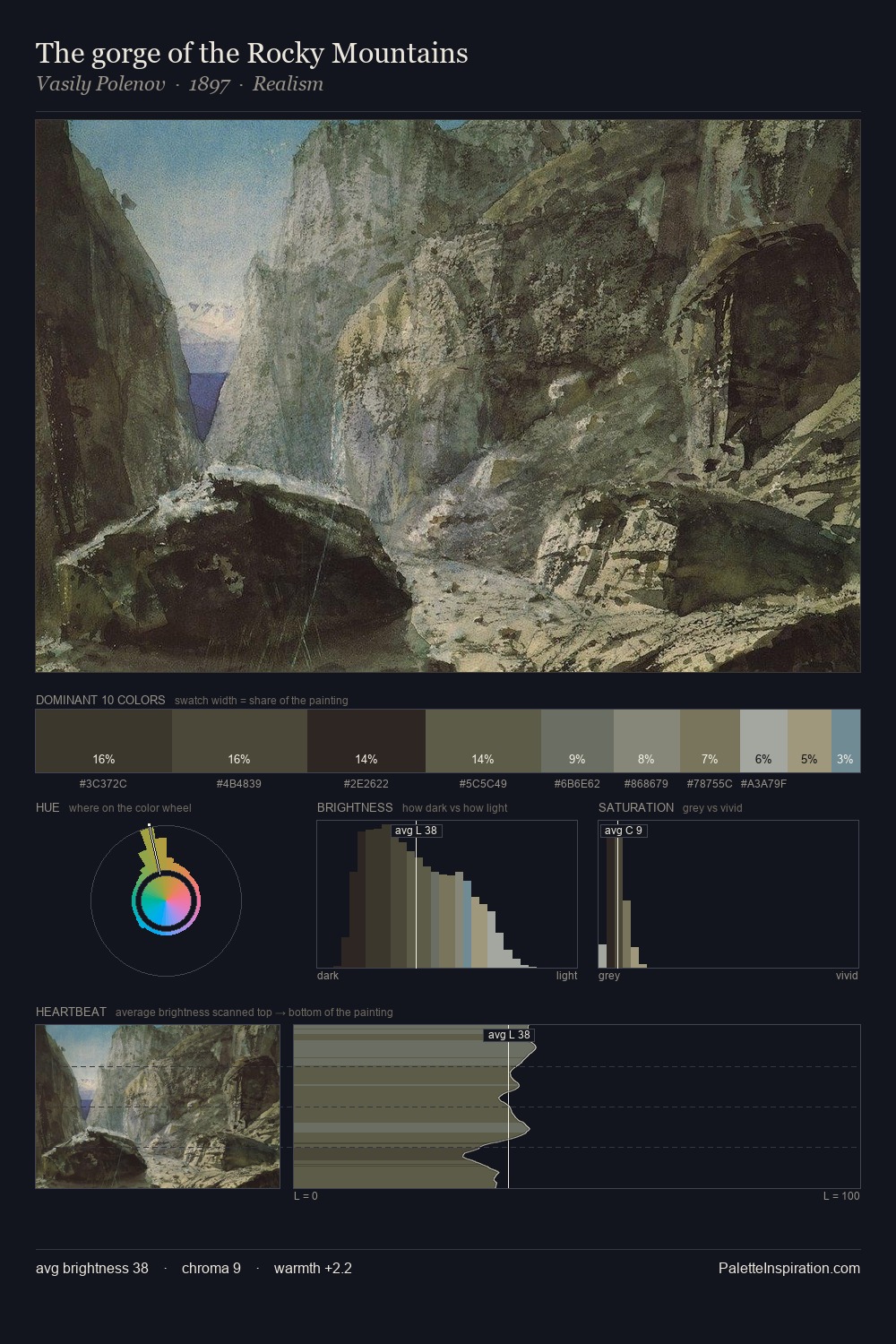Click the hex code '#4B4839'
The width and height of the screenshot is (896, 1344).
click(x=239, y=784)
